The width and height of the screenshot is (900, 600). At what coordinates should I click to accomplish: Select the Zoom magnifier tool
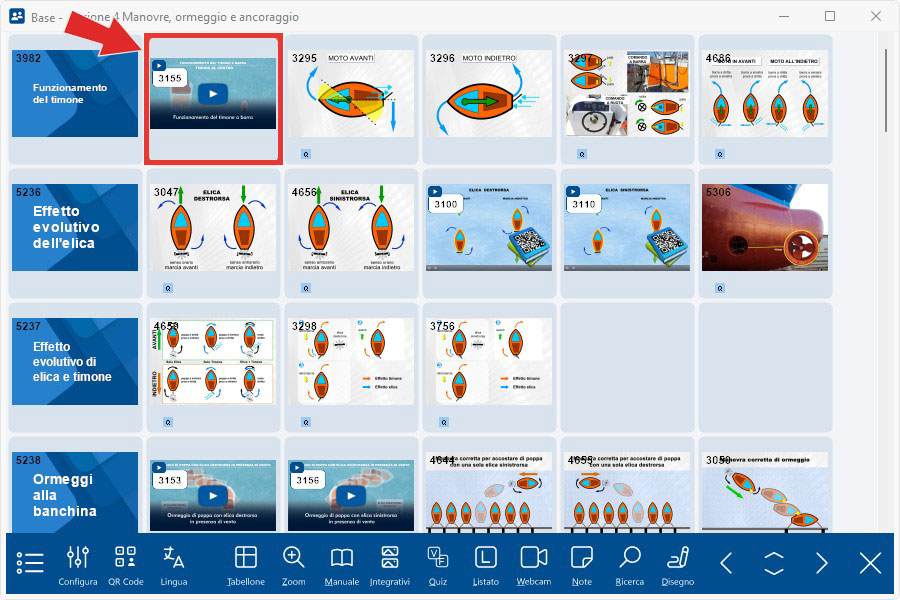[x=294, y=564]
